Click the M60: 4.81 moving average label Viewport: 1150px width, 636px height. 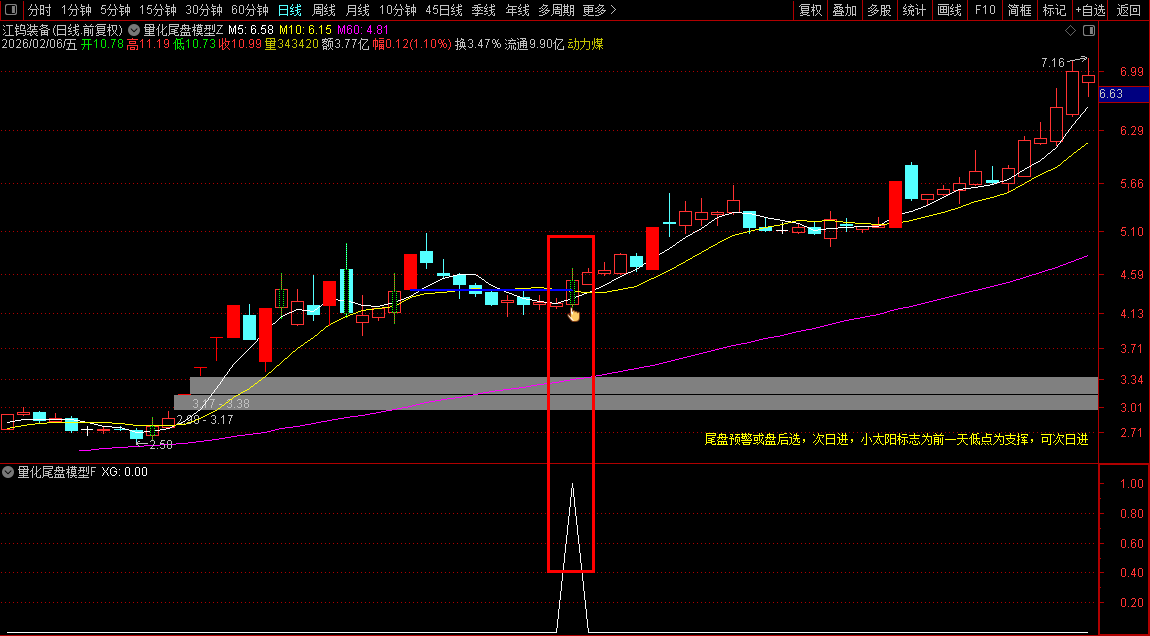[x=363, y=30]
